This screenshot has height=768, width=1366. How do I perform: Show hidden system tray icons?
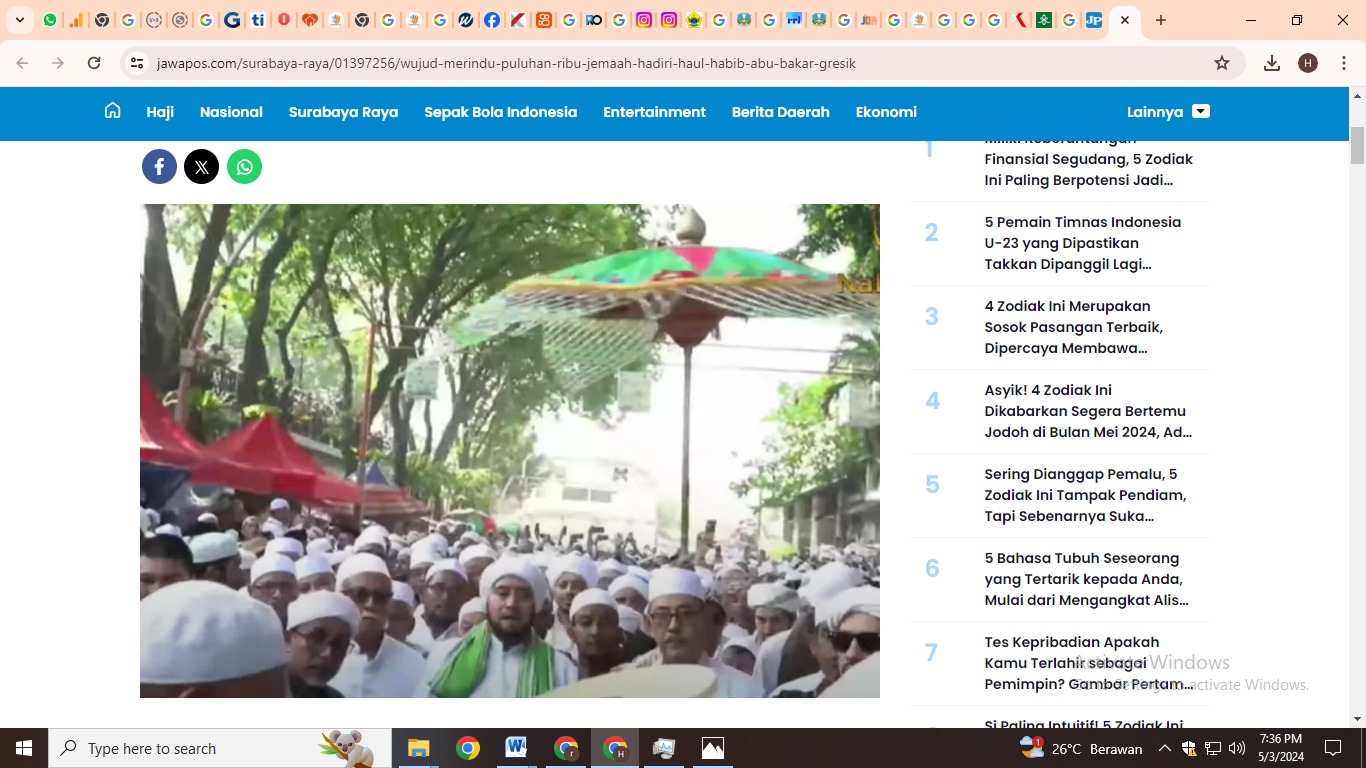click(x=1164, y=748)
